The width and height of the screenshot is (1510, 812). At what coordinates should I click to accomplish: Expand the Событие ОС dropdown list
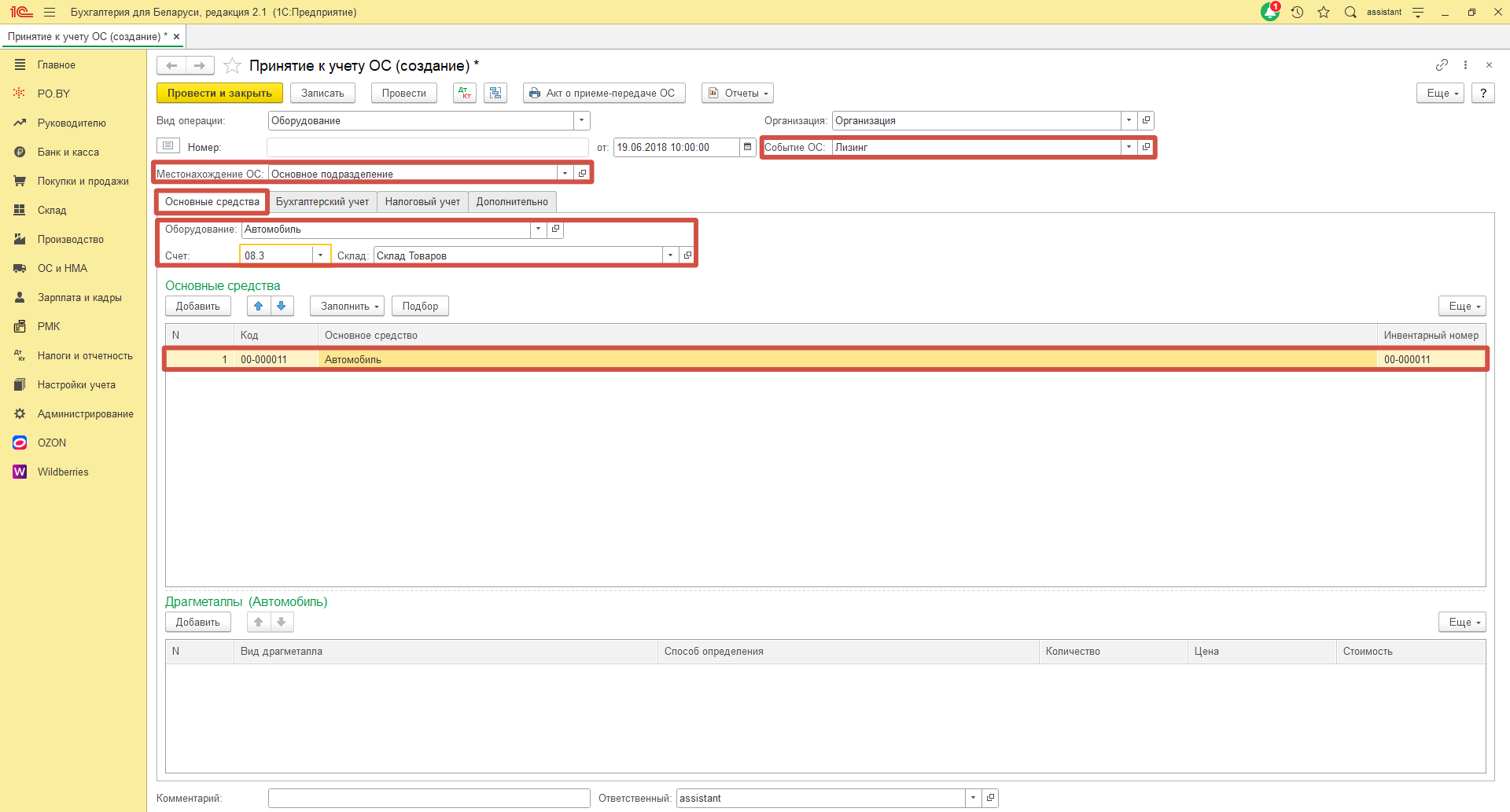(x=1129, y=147)
